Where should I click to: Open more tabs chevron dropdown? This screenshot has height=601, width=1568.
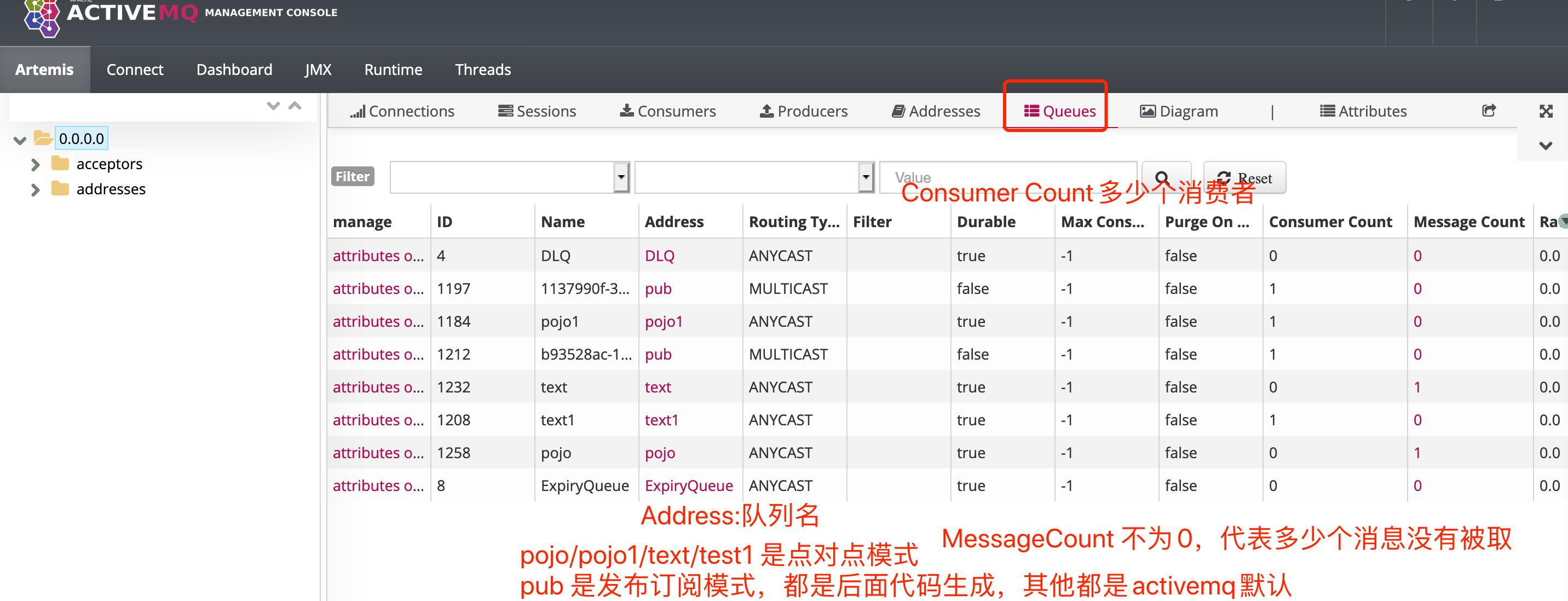point(1545,146)
